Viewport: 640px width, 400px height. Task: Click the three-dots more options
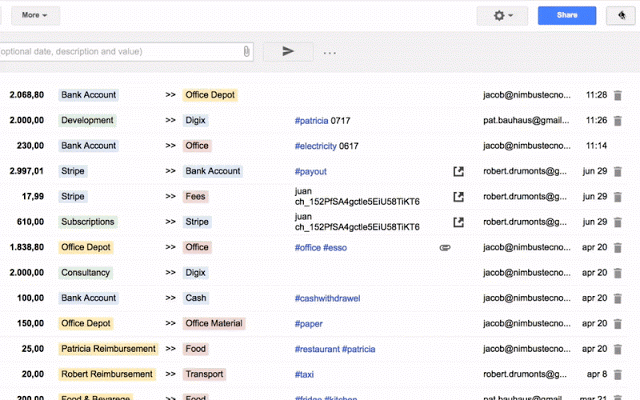[x=329, y=52]
